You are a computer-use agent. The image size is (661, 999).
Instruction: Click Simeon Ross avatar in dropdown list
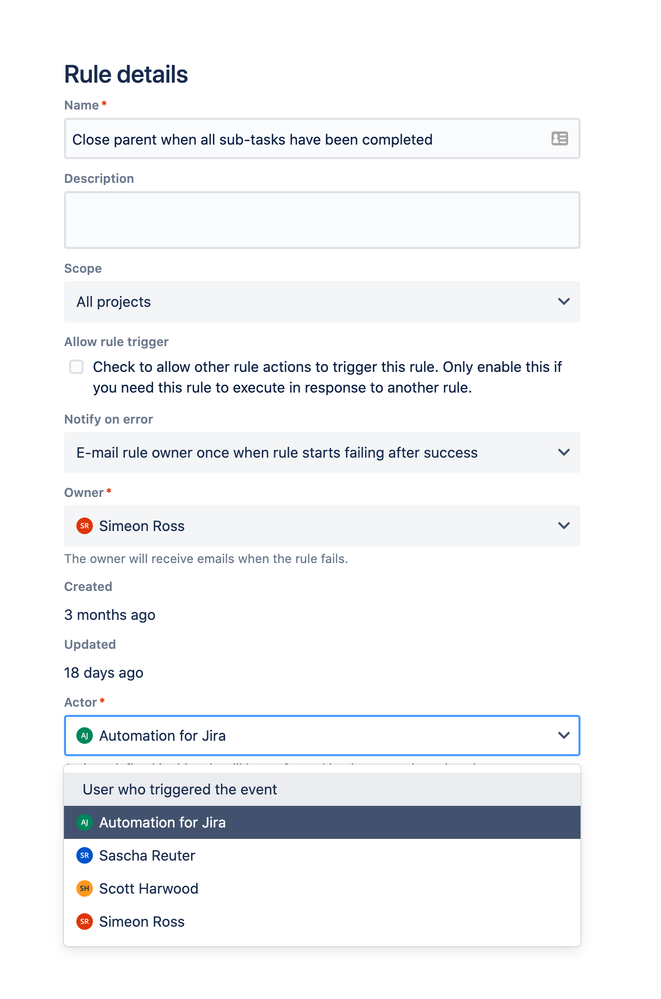tap(84, 922)
